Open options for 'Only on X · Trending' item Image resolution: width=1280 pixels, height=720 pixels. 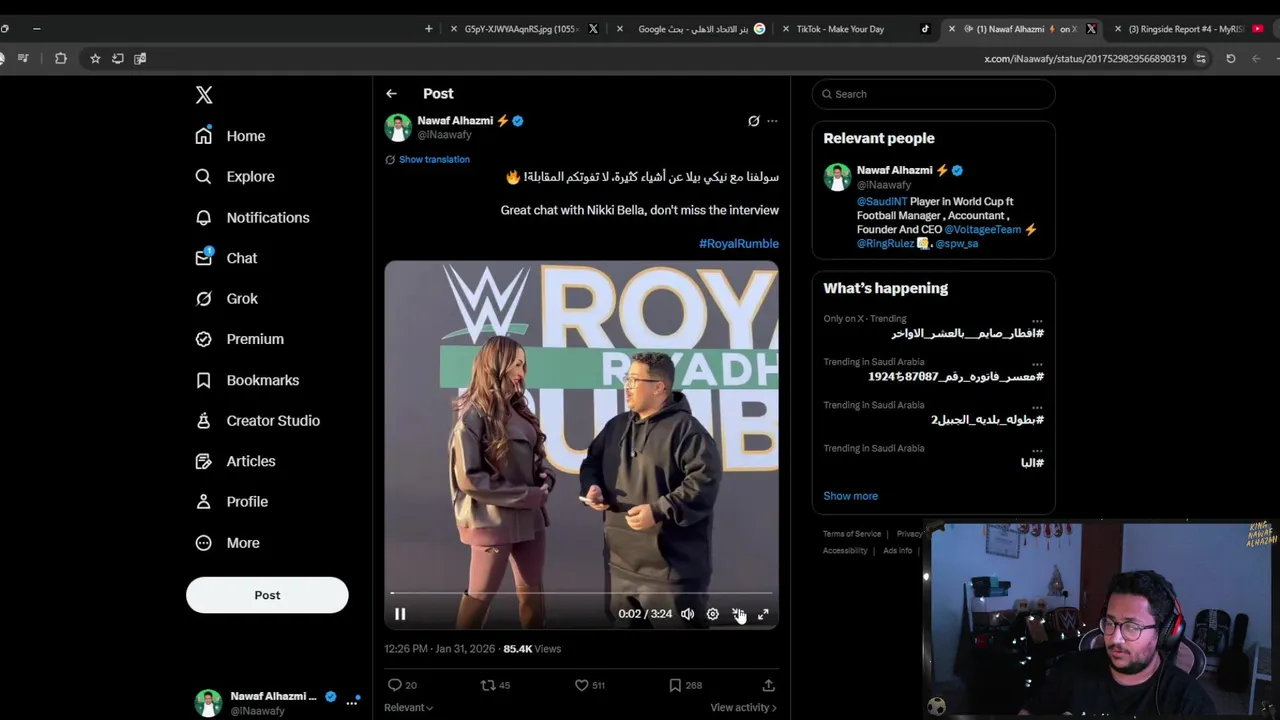[x=1037, y=320]
